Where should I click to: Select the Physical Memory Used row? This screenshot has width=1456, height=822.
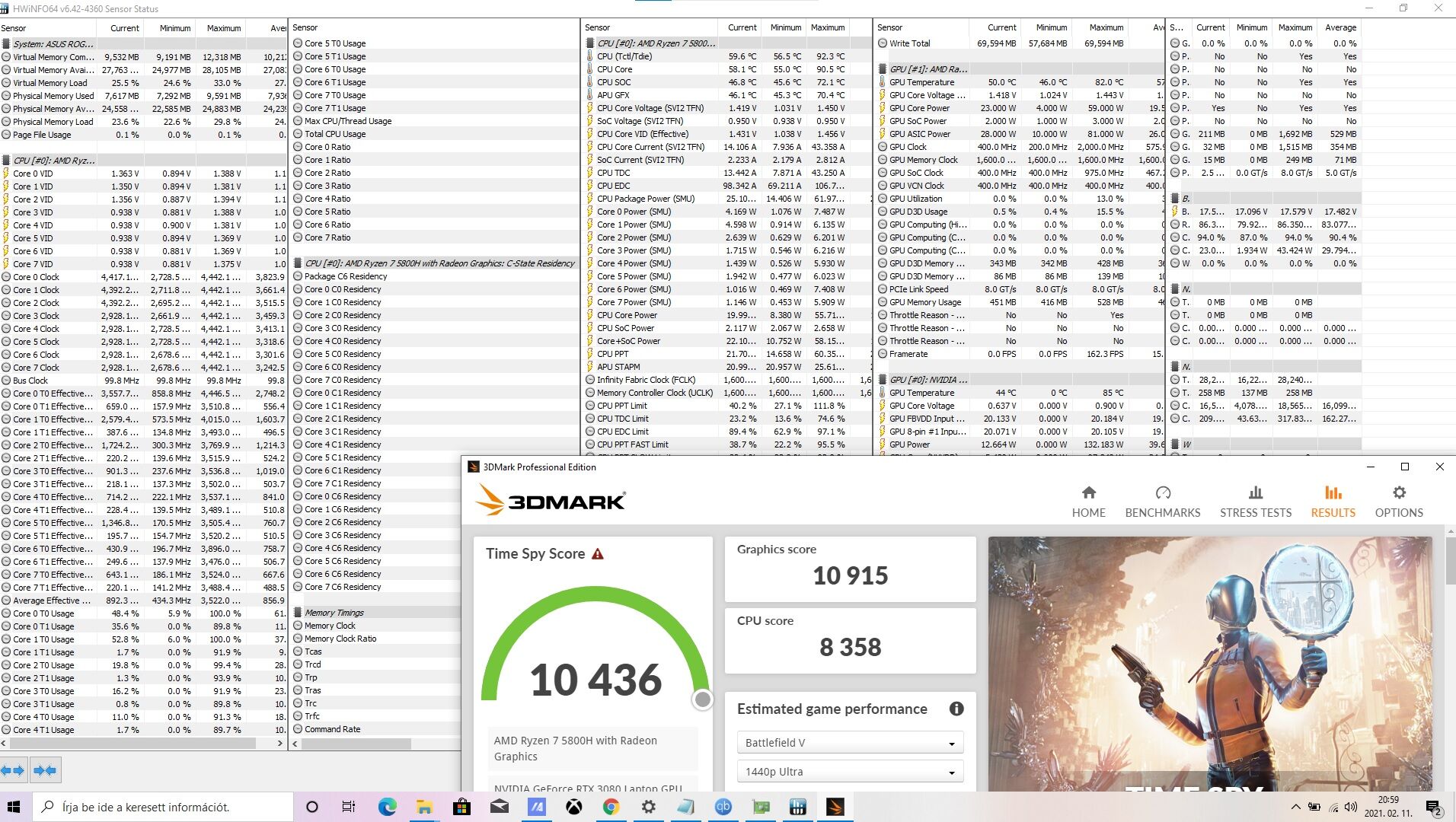tap(144, 96)
